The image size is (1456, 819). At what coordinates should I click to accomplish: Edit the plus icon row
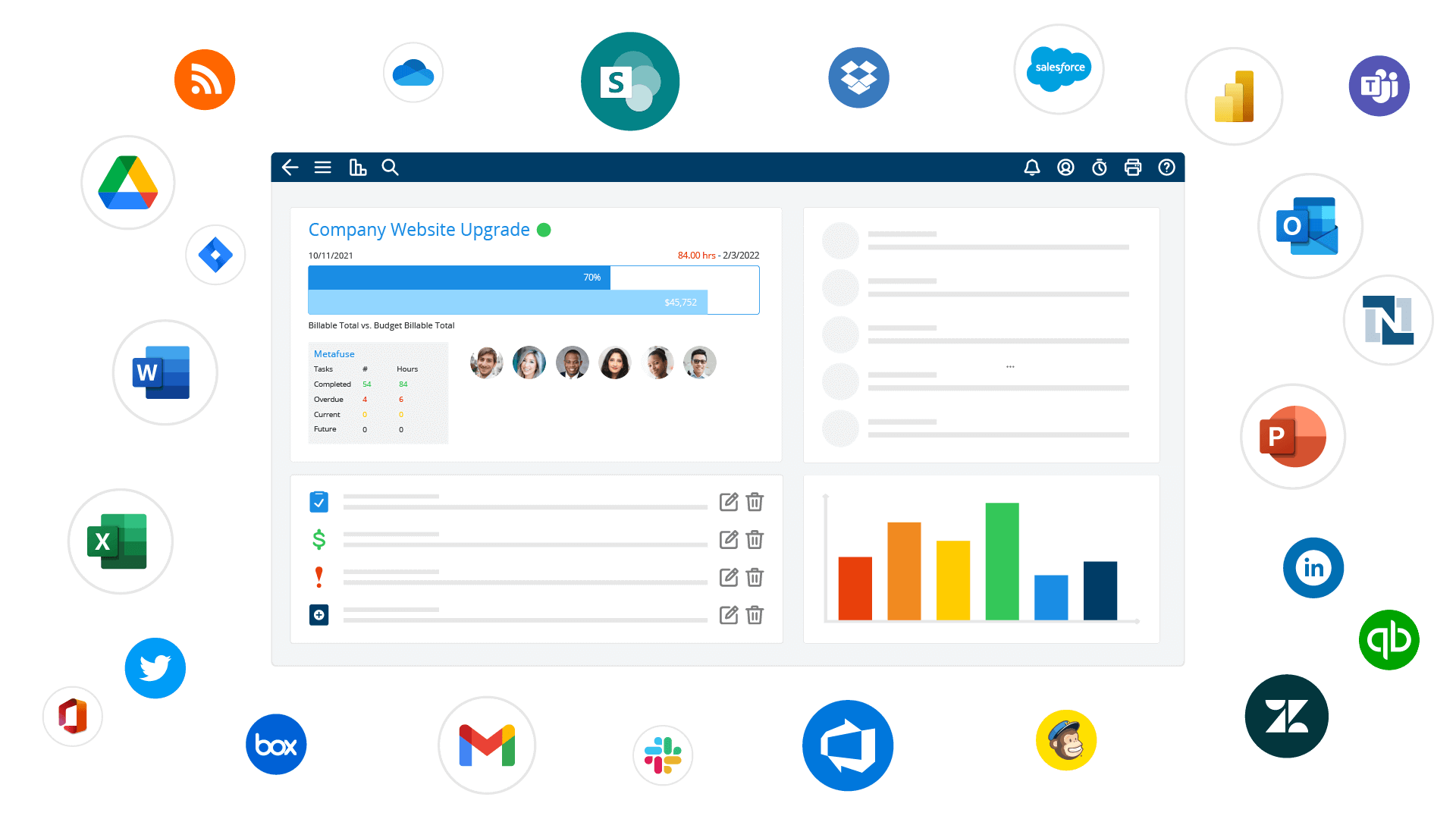[729, 615]
